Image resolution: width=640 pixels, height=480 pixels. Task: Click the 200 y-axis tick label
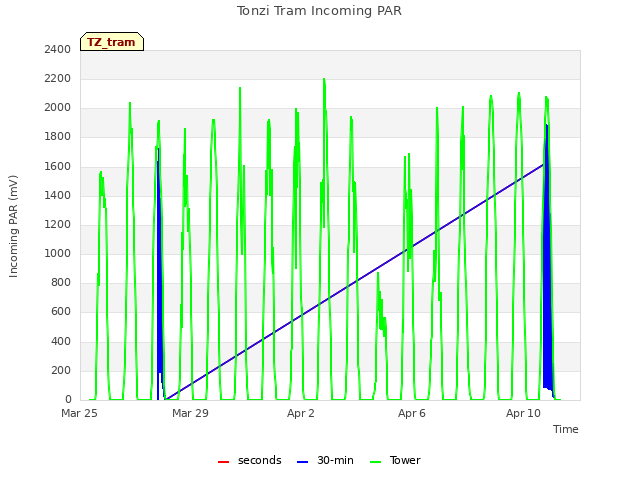(61, 371)
